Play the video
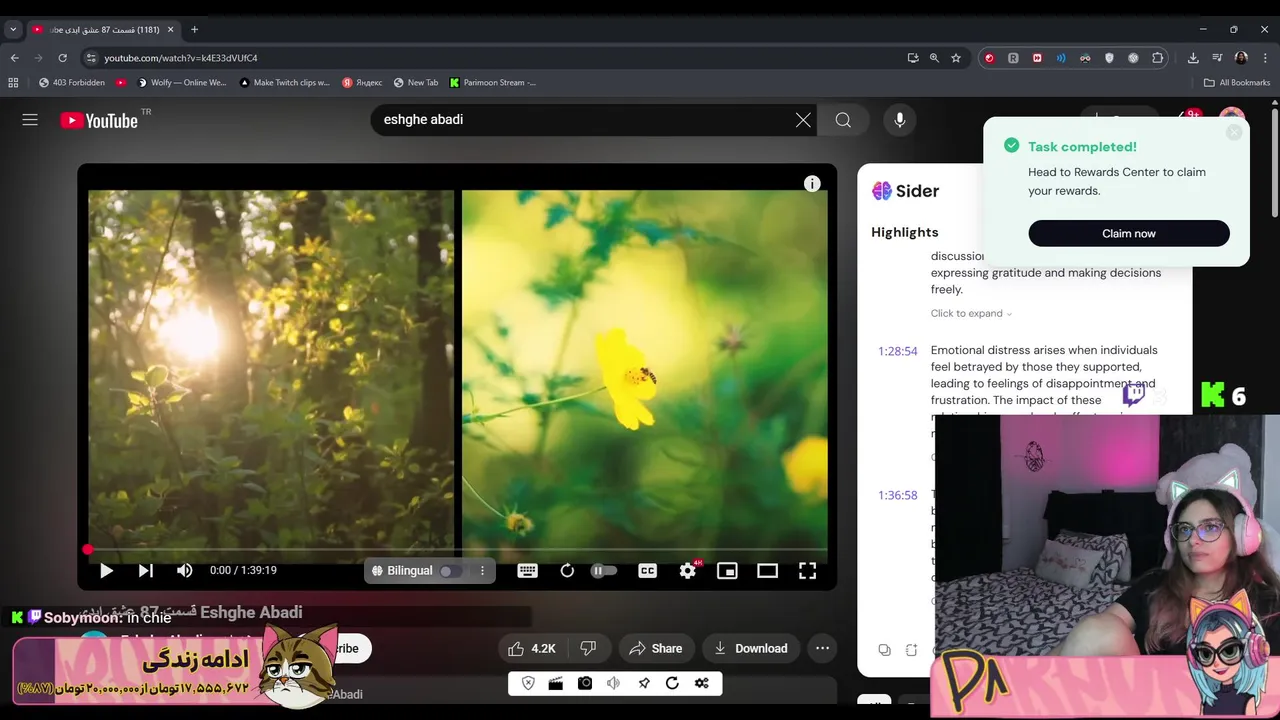This screenshot has width=1280, height=720. (x=106, y=571)
